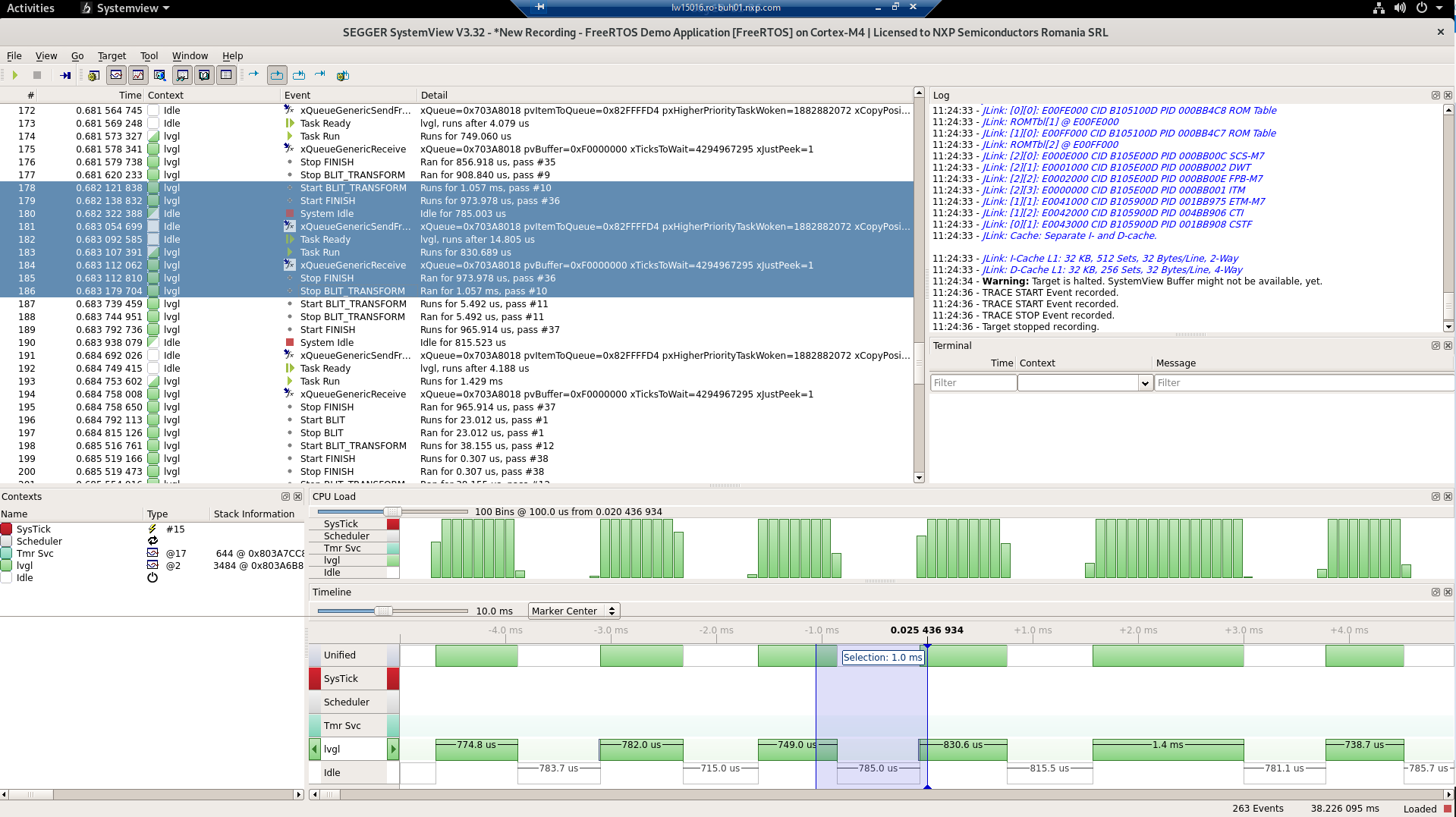Click the magnifier toolbar icon
The width and height of the screenshot is (1456, 817).
159,75
